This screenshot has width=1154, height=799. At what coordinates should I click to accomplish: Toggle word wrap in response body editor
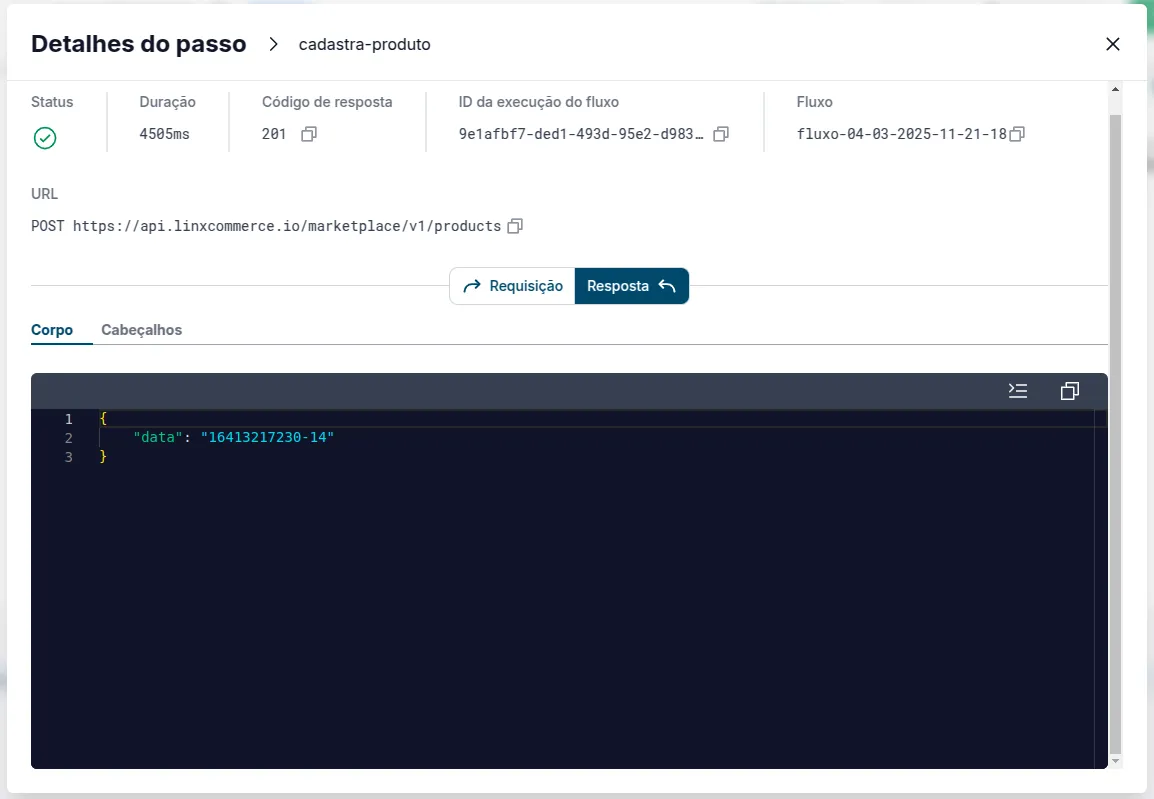point(1018,391)
